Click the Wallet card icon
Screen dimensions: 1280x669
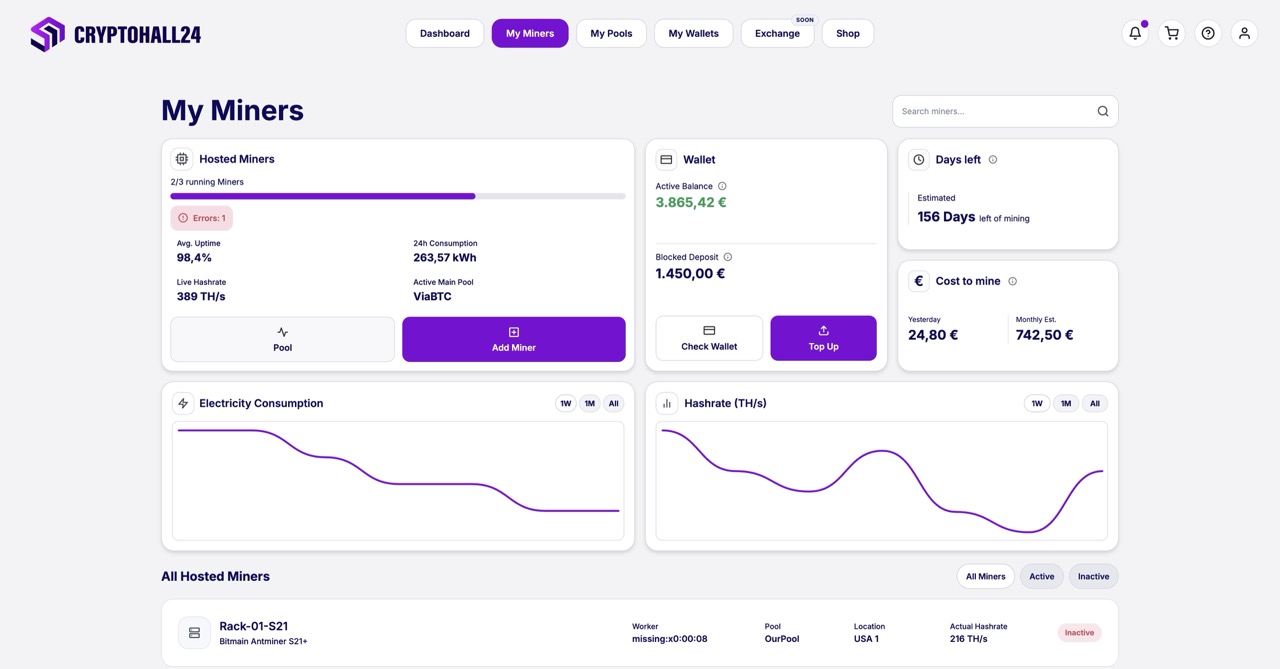point(666,159)
